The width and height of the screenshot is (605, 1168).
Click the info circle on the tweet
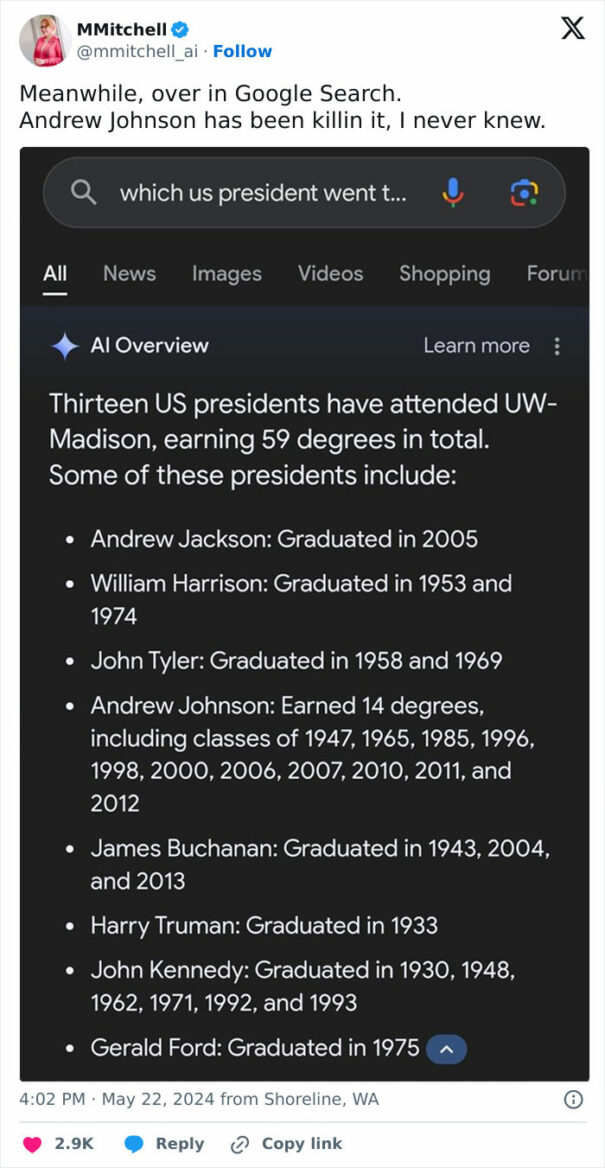(572, 1099)
